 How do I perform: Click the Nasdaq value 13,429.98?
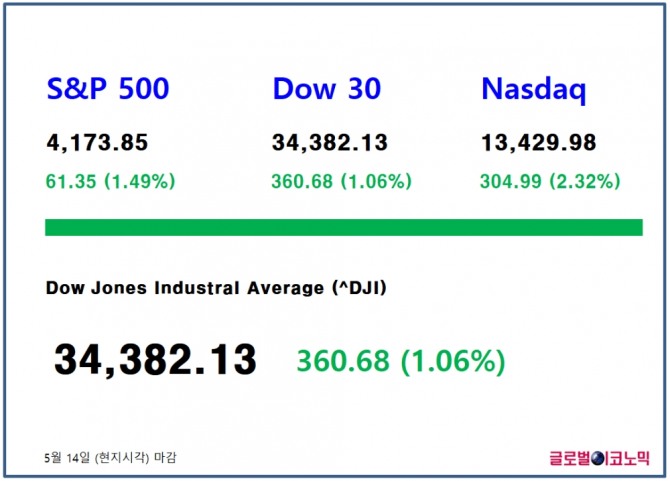[538, 143]
